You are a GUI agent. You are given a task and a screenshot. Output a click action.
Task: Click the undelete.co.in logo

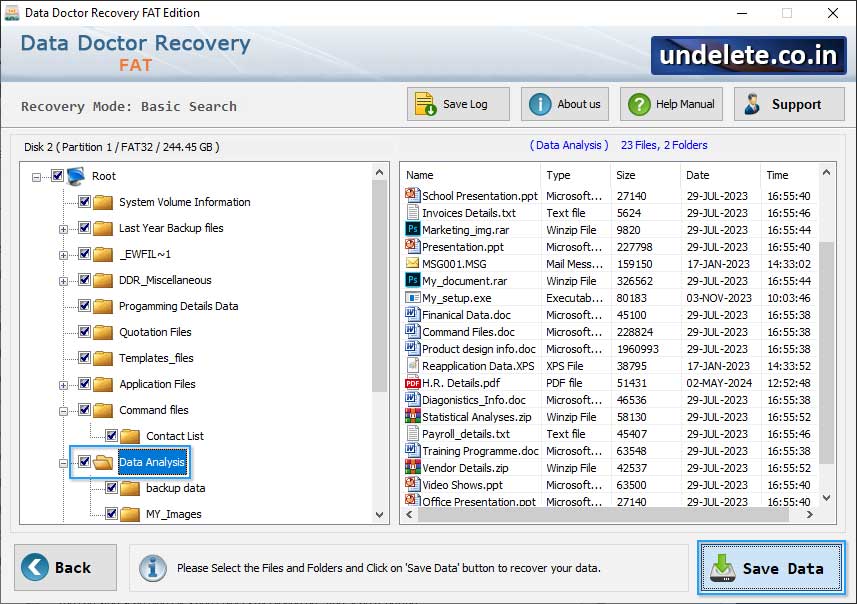coord(747,55)
